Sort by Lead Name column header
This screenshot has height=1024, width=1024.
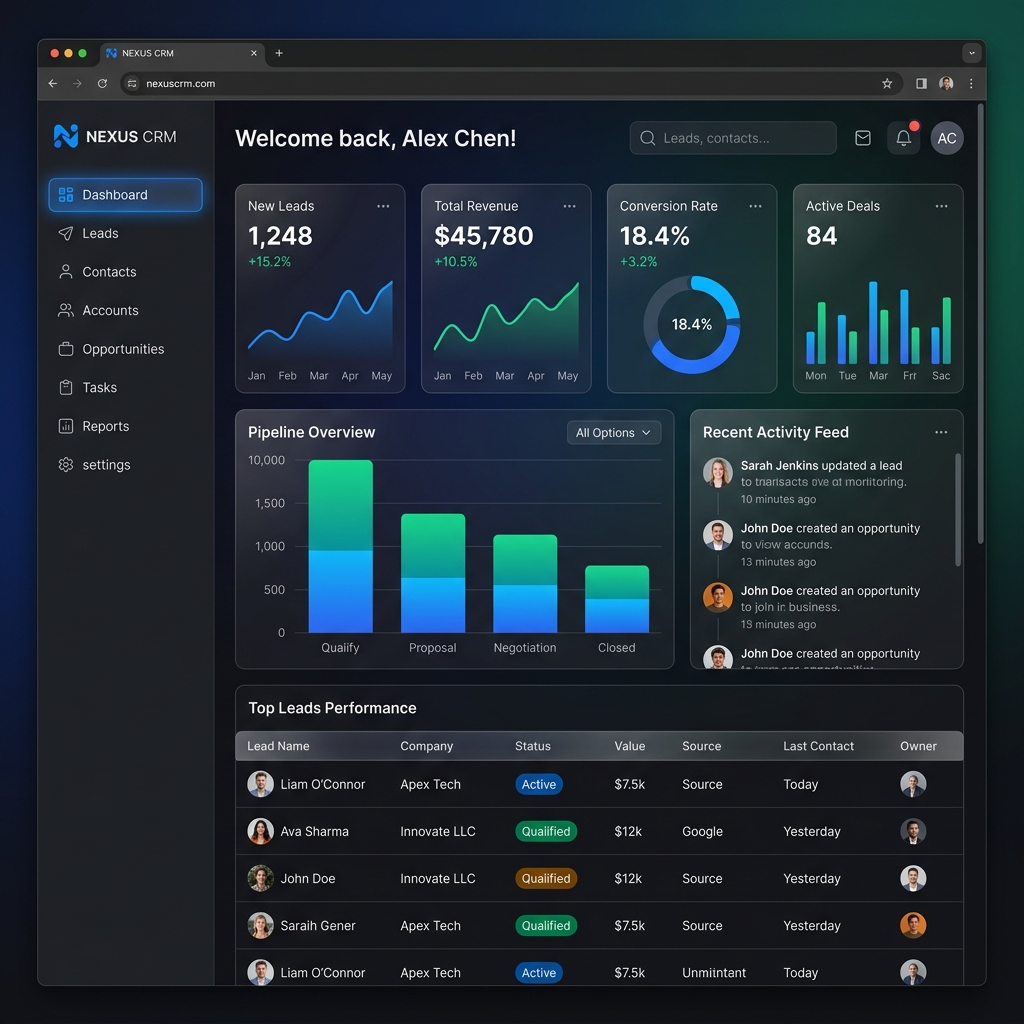pyautogui.click(x=278, y=746)
